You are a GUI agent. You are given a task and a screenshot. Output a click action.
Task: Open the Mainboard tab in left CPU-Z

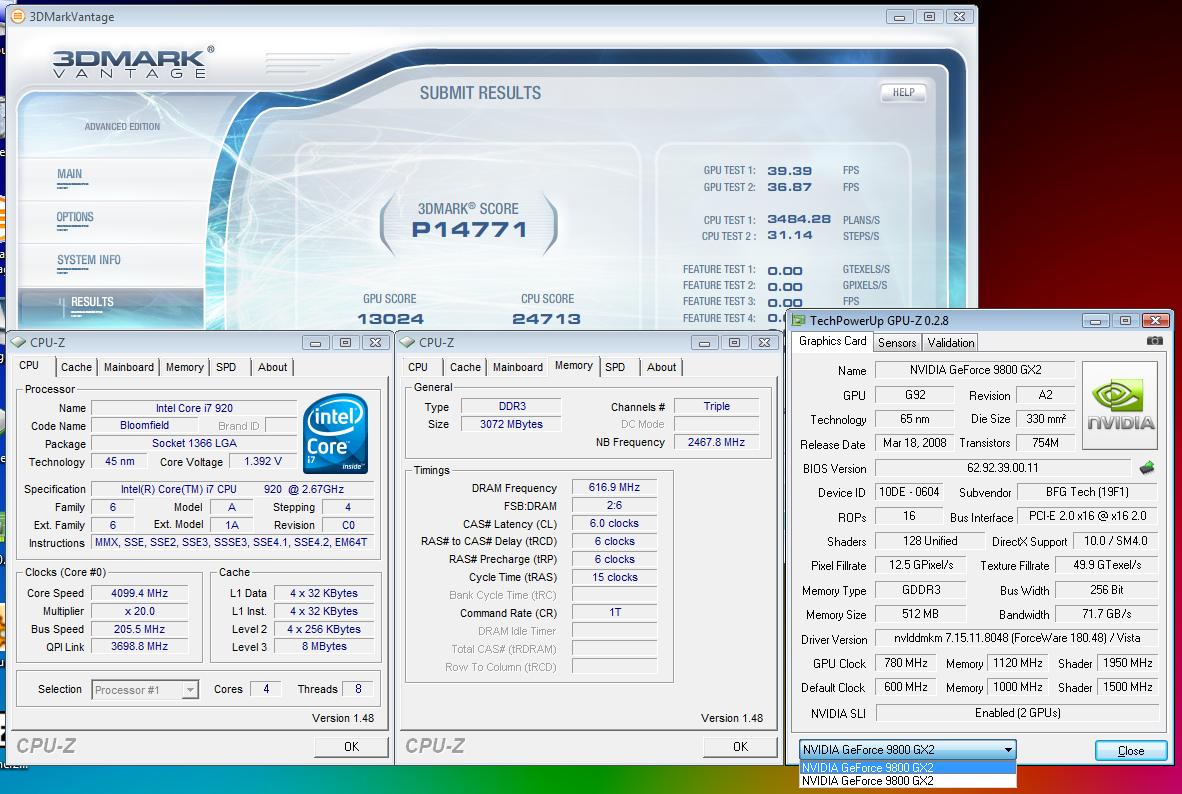(129, 367)
